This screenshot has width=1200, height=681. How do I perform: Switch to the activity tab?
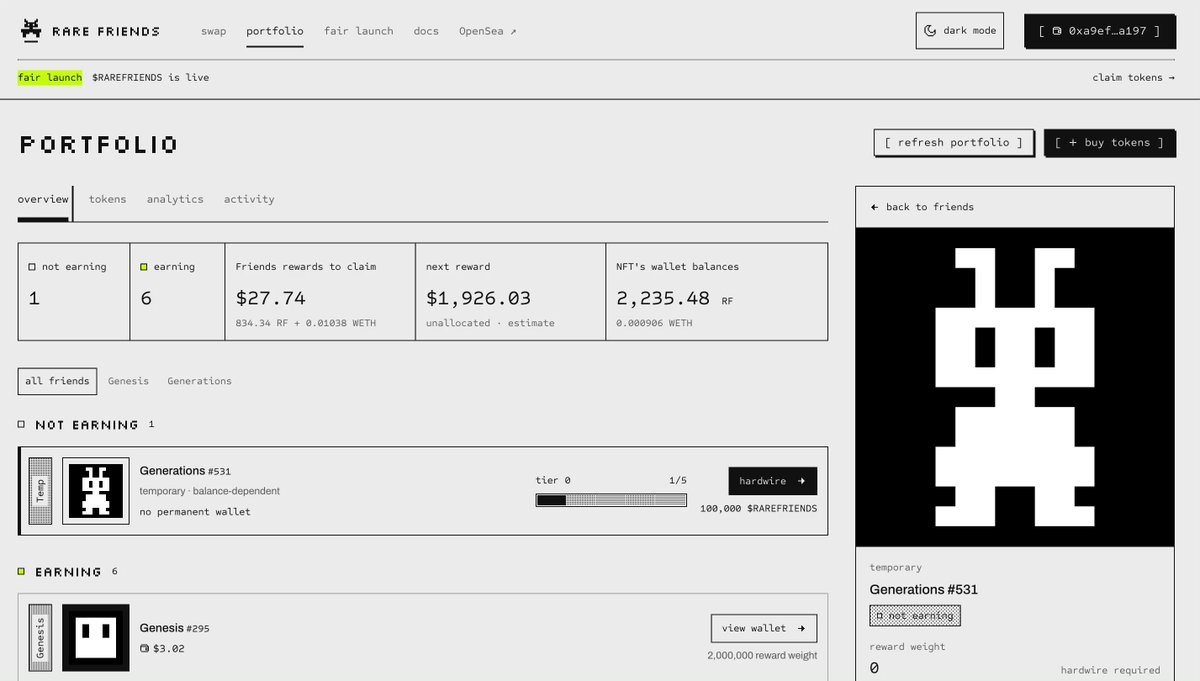point(249,199)
